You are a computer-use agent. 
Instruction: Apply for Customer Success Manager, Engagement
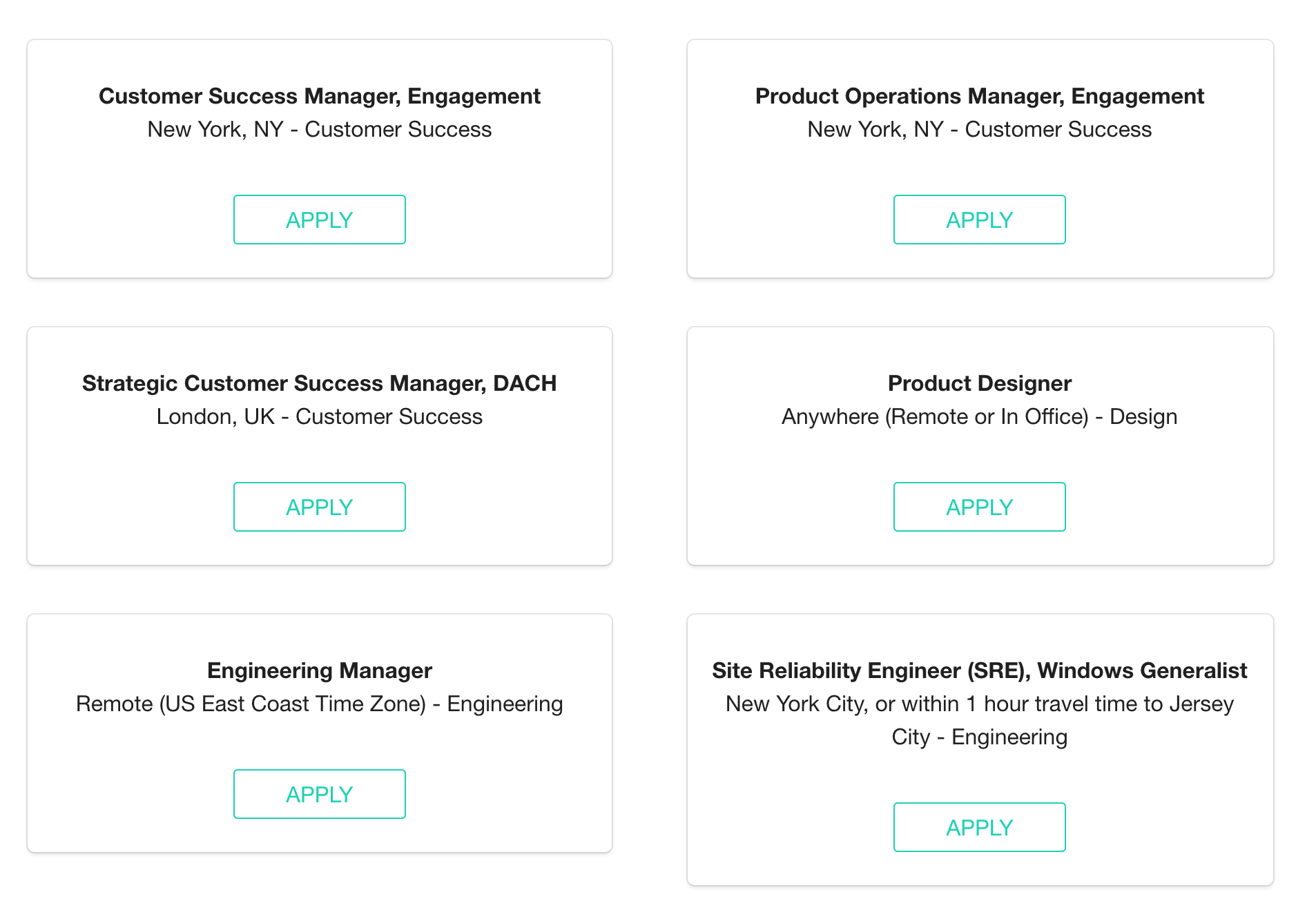[x=319, y=220]
